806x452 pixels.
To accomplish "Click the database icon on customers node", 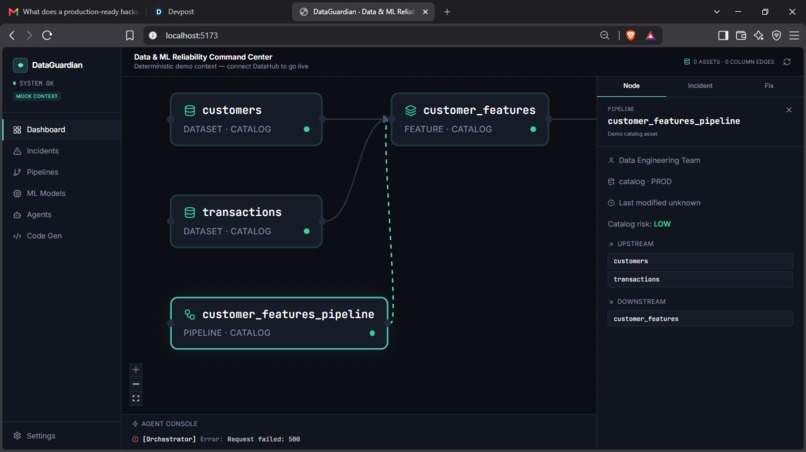I will (190, 110).
